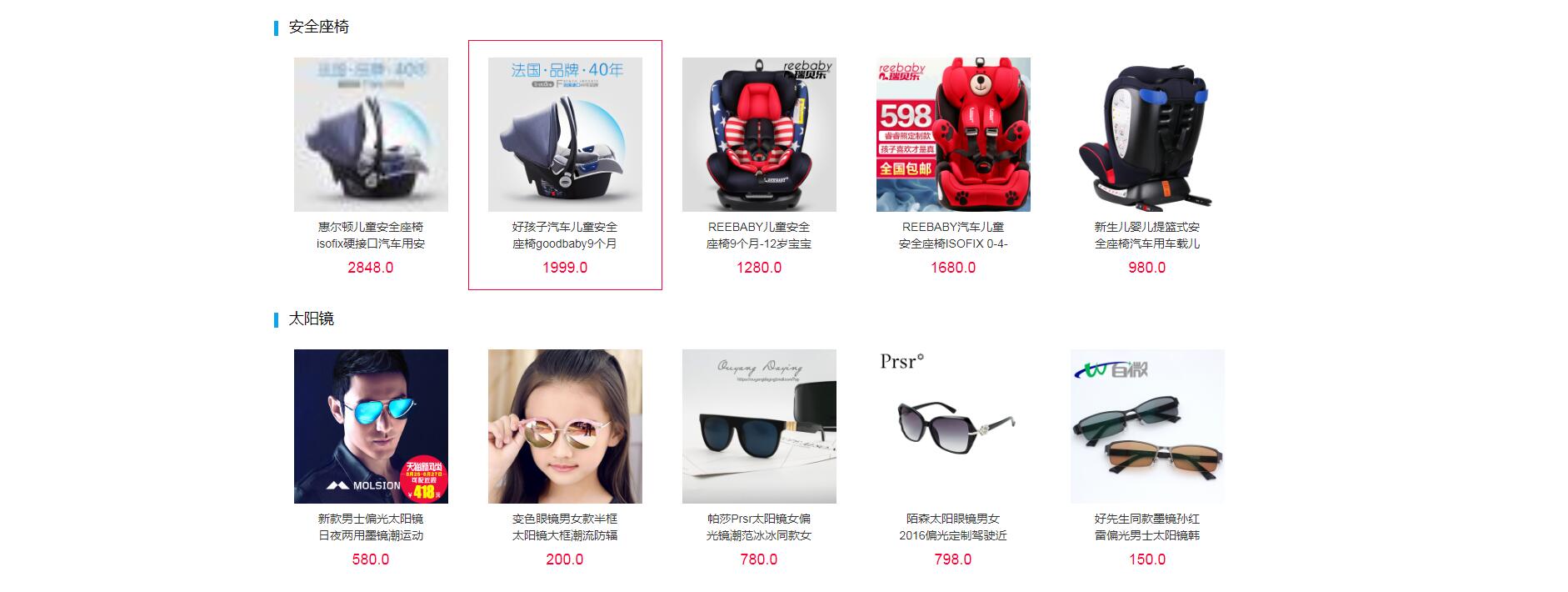
Task: Click the 惠尔顿儿童安全座椅 product title
Action: tap(371, 235)
